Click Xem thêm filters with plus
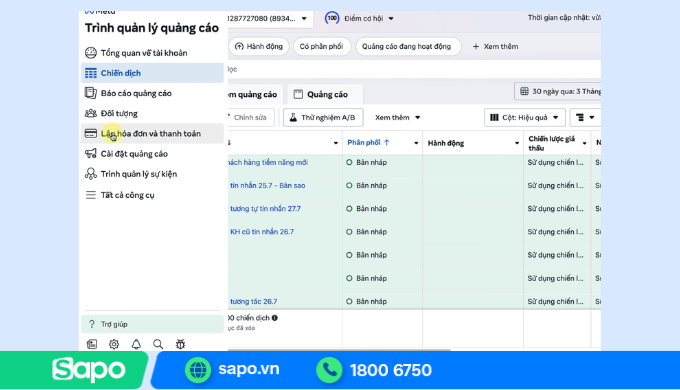 (495, 46)
